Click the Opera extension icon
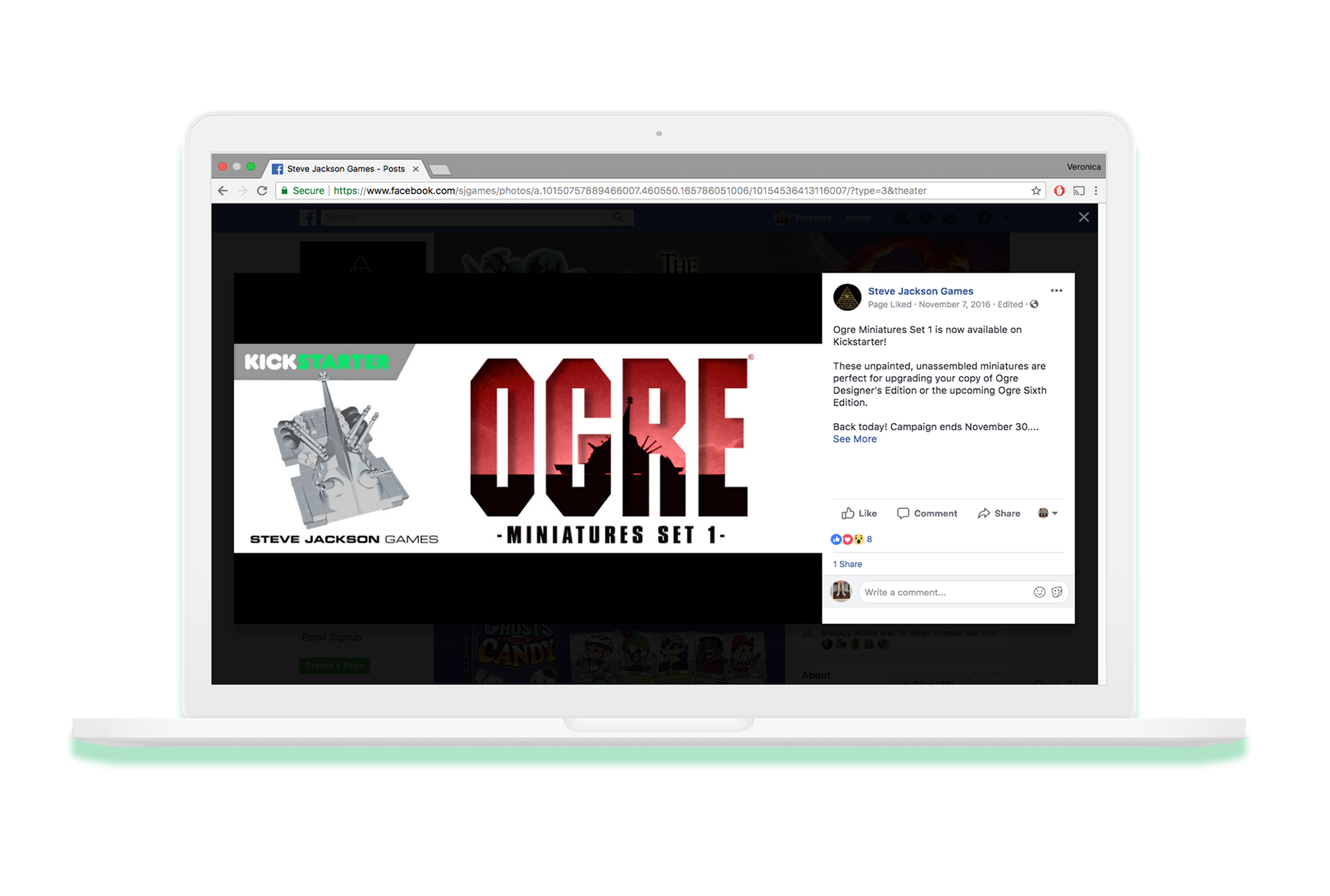1330x896 pixels. [x=1058, y=190]
